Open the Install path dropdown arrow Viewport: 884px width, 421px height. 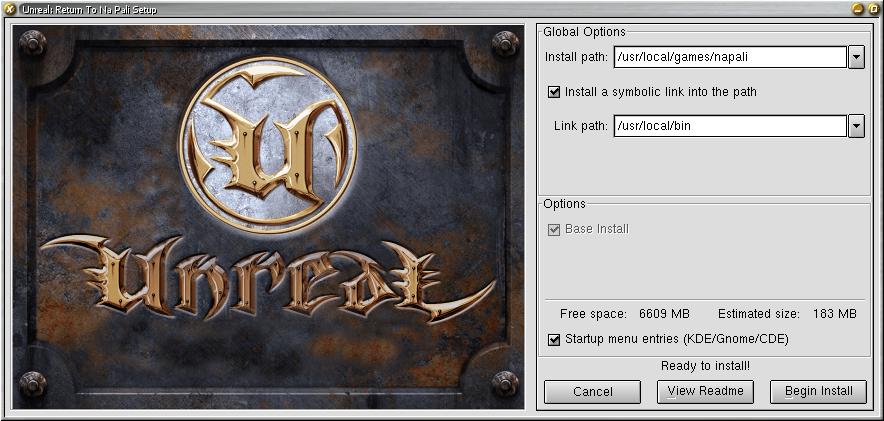coord(856,57)
